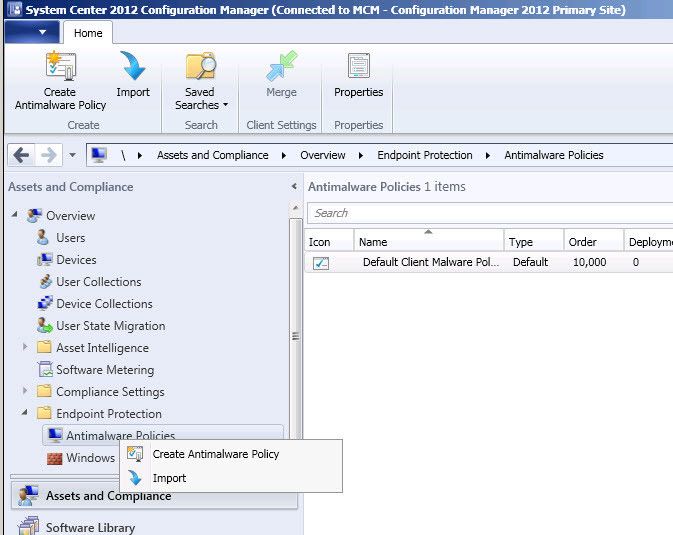Open Properties ribbon icon
This screenshot has height=535, width=673.
point(359,65)
